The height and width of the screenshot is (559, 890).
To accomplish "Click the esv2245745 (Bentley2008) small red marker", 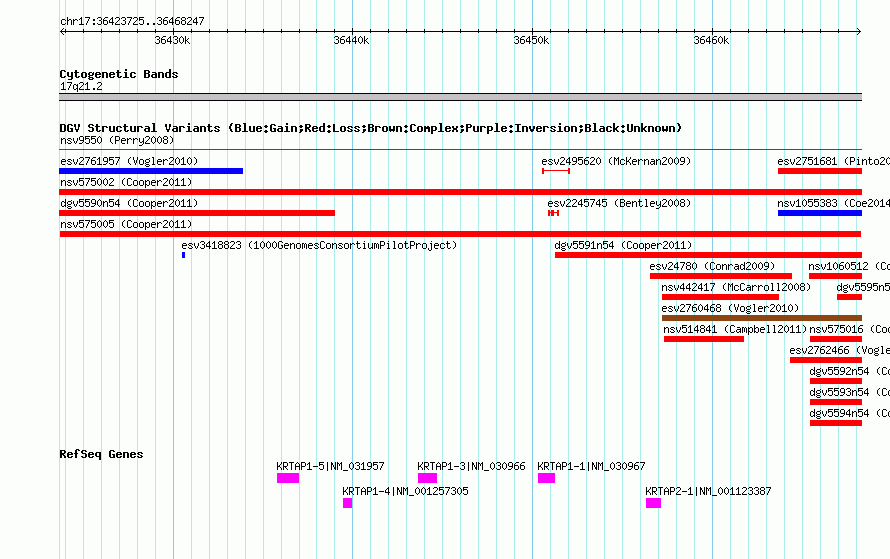I will point(553,213).
